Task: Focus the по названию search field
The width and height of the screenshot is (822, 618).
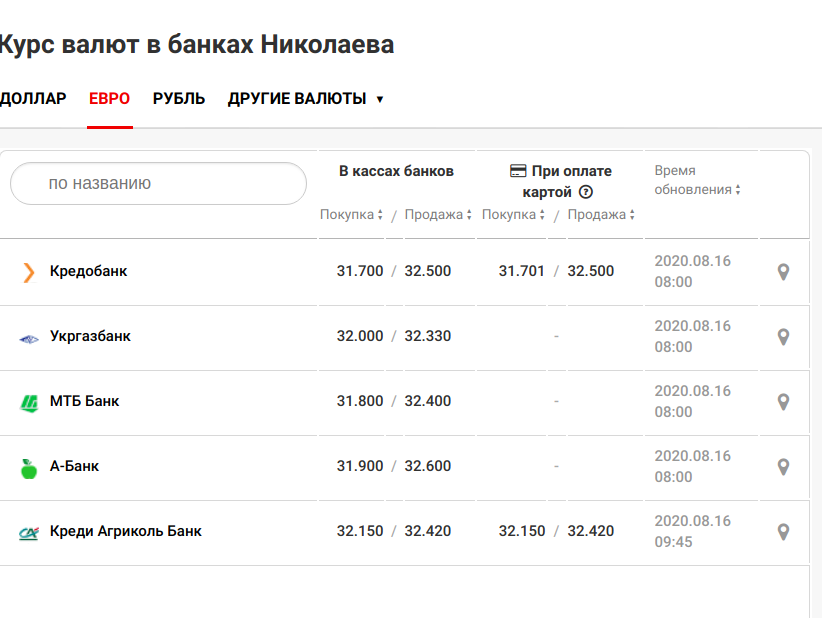Action: [x=158, y=183]
